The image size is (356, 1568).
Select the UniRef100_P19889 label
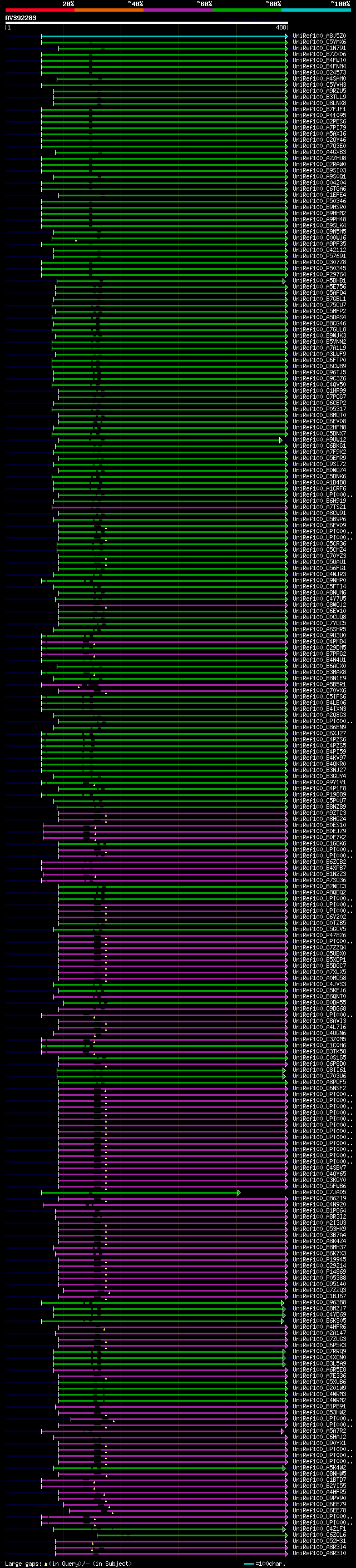(319, 794)
